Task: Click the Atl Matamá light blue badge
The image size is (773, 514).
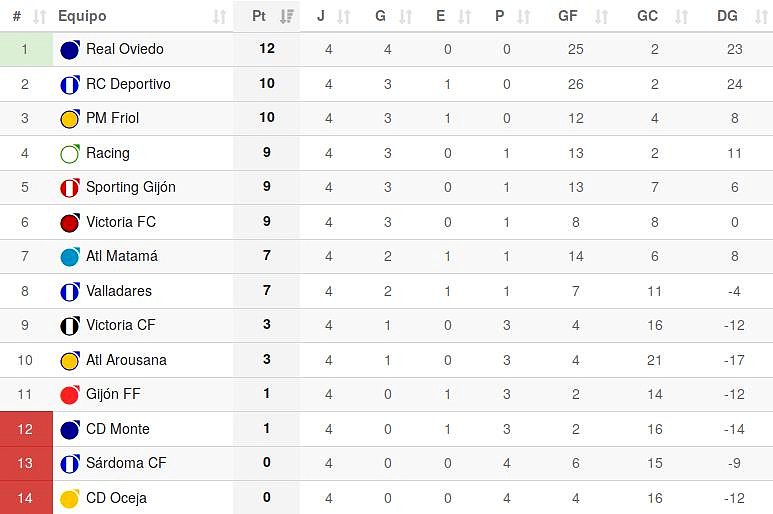Action: (70, 257)
